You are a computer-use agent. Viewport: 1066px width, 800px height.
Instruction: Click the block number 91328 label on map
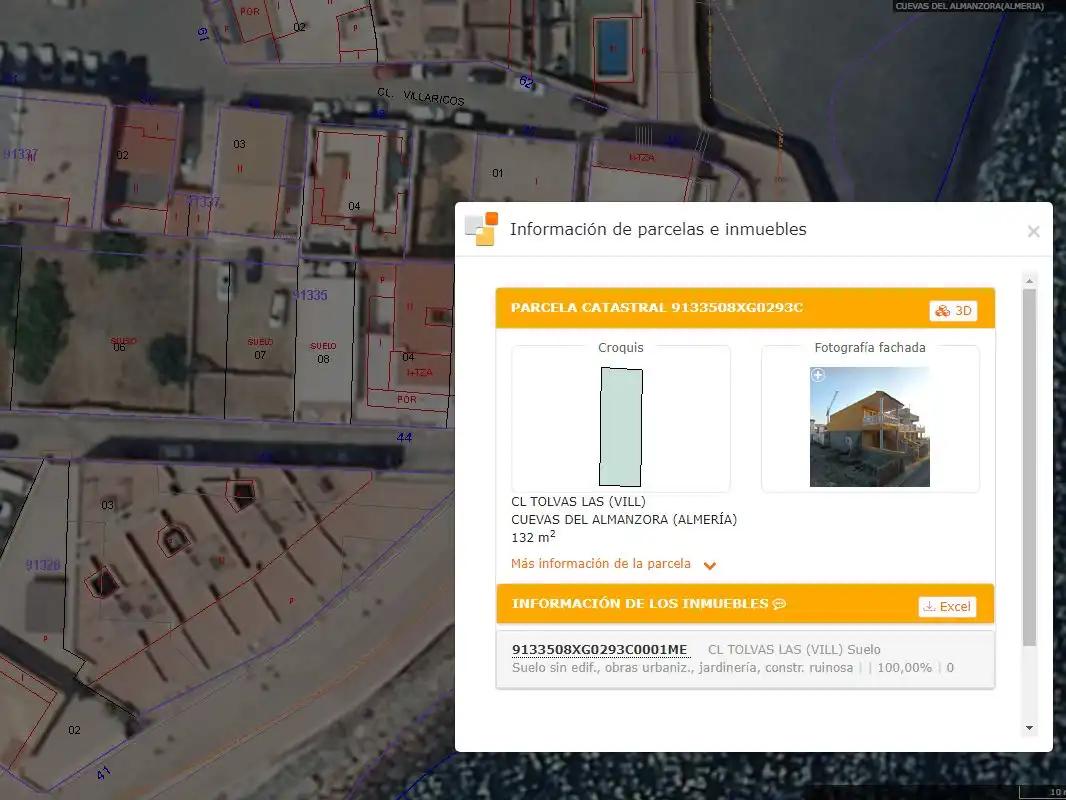[43, 565]
